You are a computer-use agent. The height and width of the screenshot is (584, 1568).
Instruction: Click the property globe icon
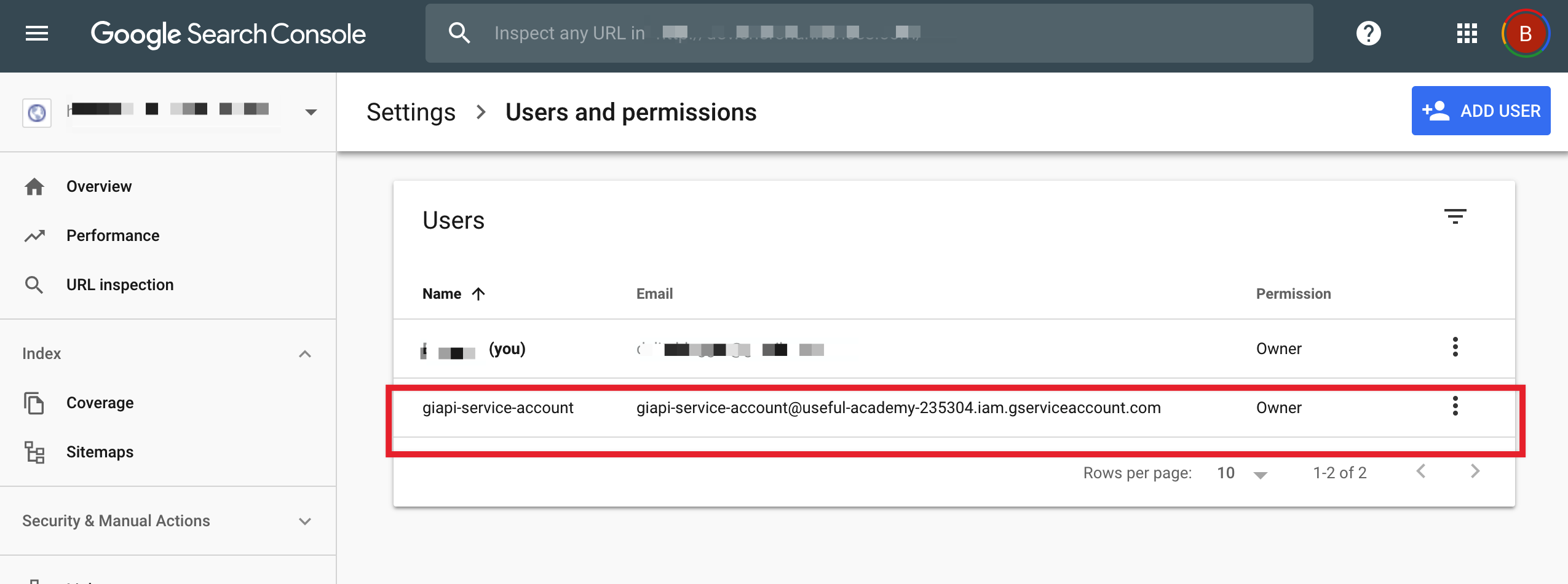37,112
